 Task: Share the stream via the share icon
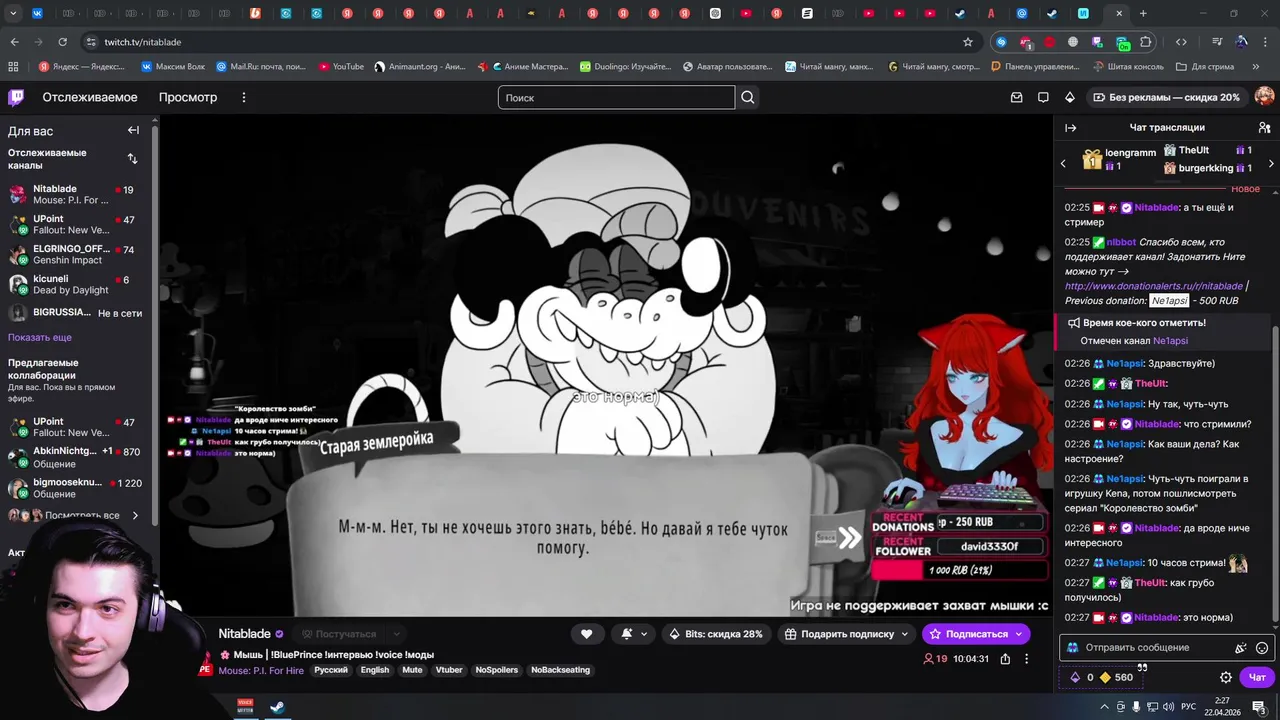(x=1005, y=659)
